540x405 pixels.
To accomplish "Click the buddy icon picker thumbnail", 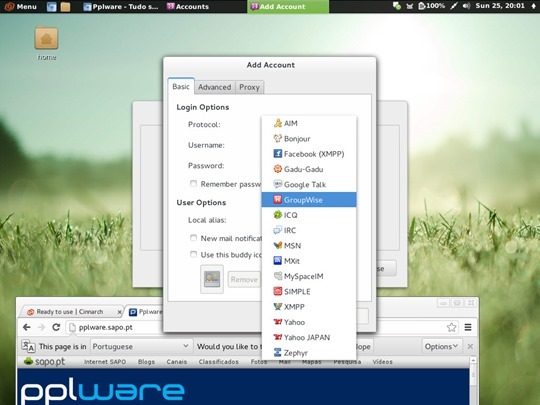I will (212, 279).
